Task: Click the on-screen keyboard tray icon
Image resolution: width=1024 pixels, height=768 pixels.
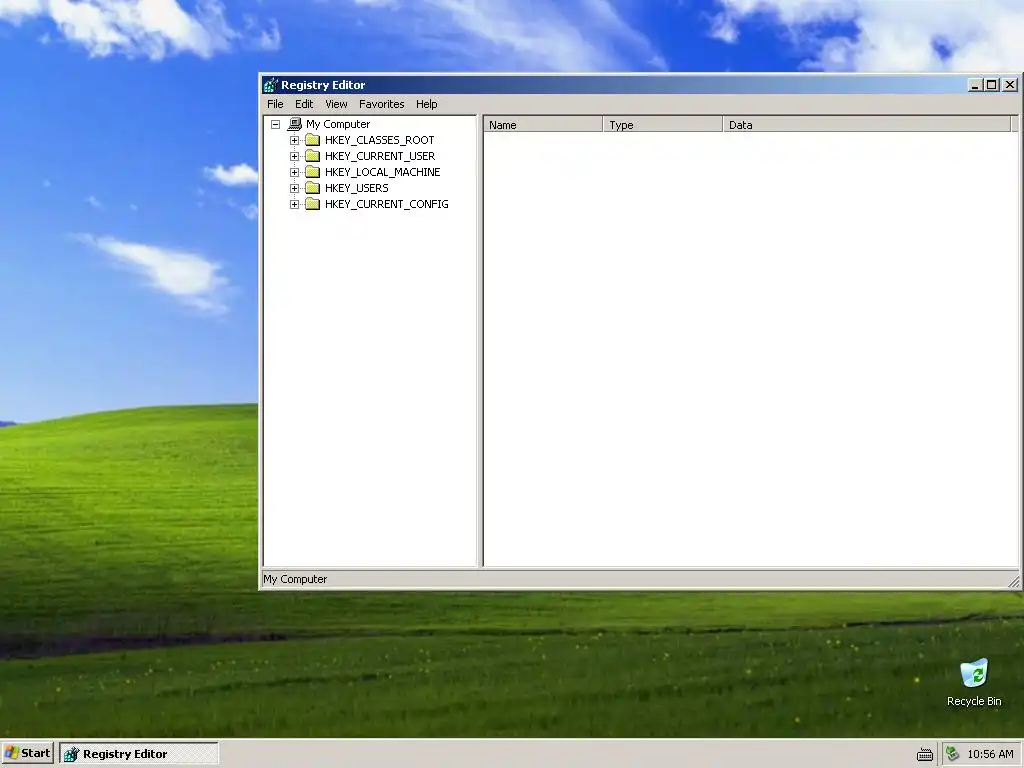Action: 925,754
